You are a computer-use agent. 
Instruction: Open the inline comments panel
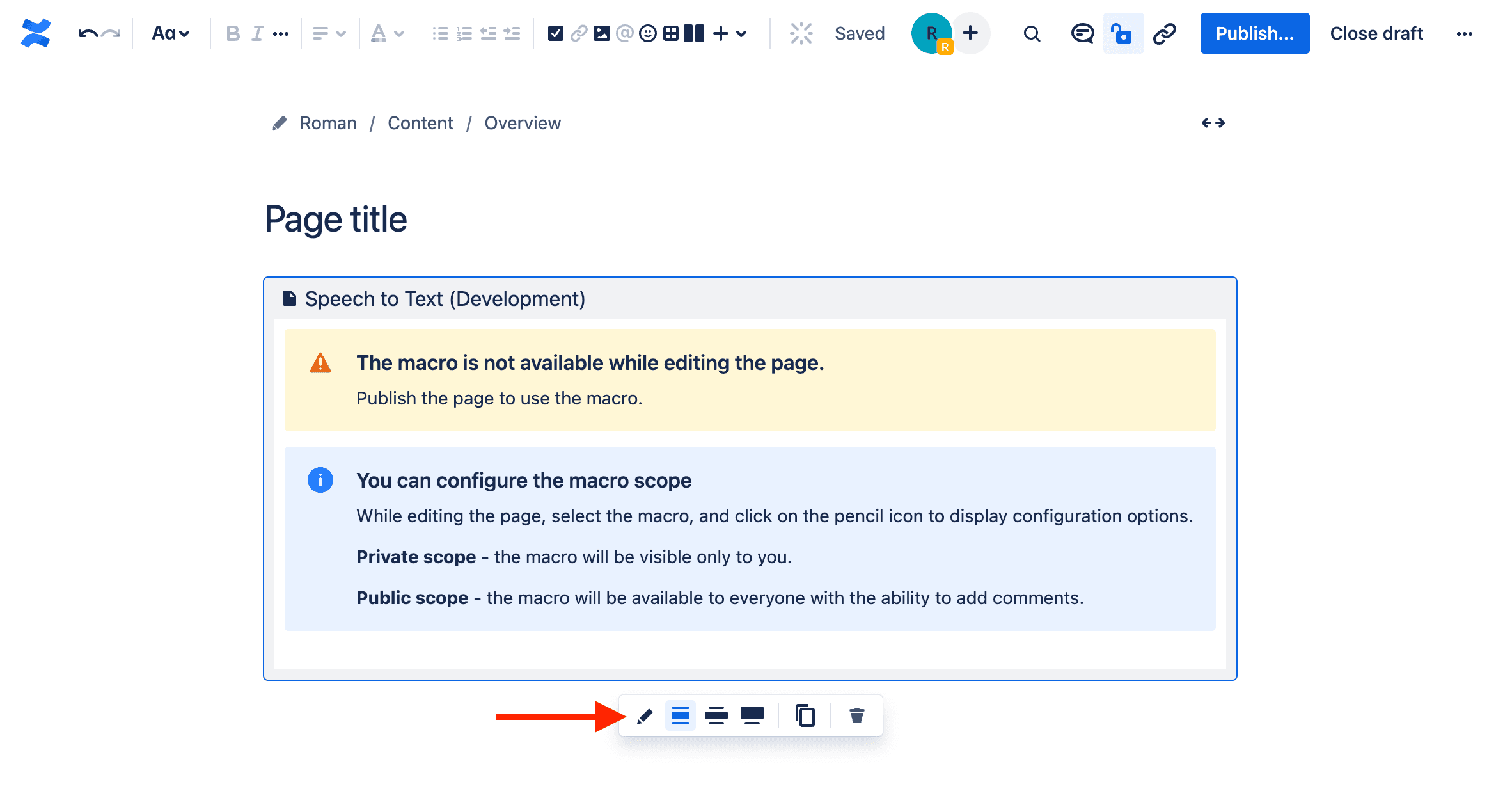tap(1082, 33)
